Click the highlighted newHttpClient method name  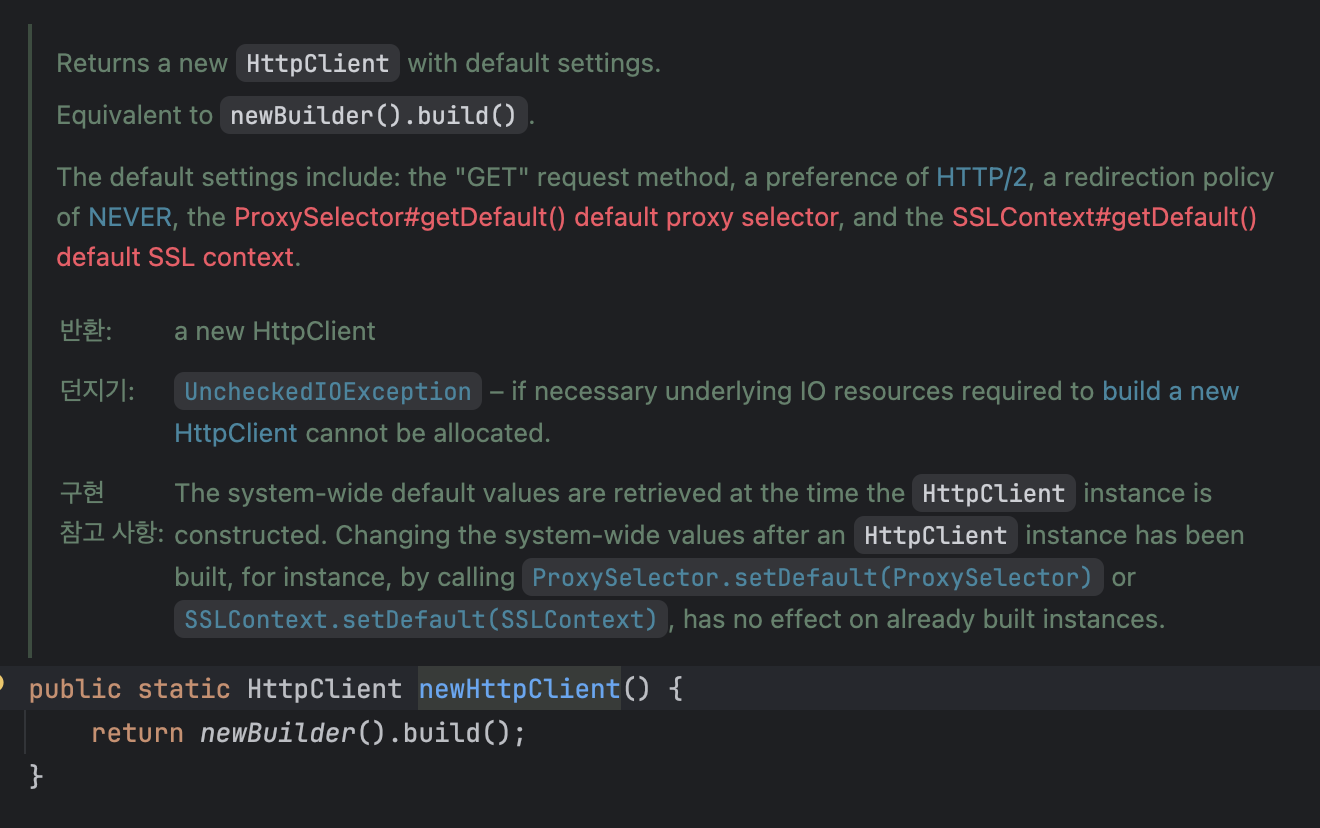click(520, 689)
